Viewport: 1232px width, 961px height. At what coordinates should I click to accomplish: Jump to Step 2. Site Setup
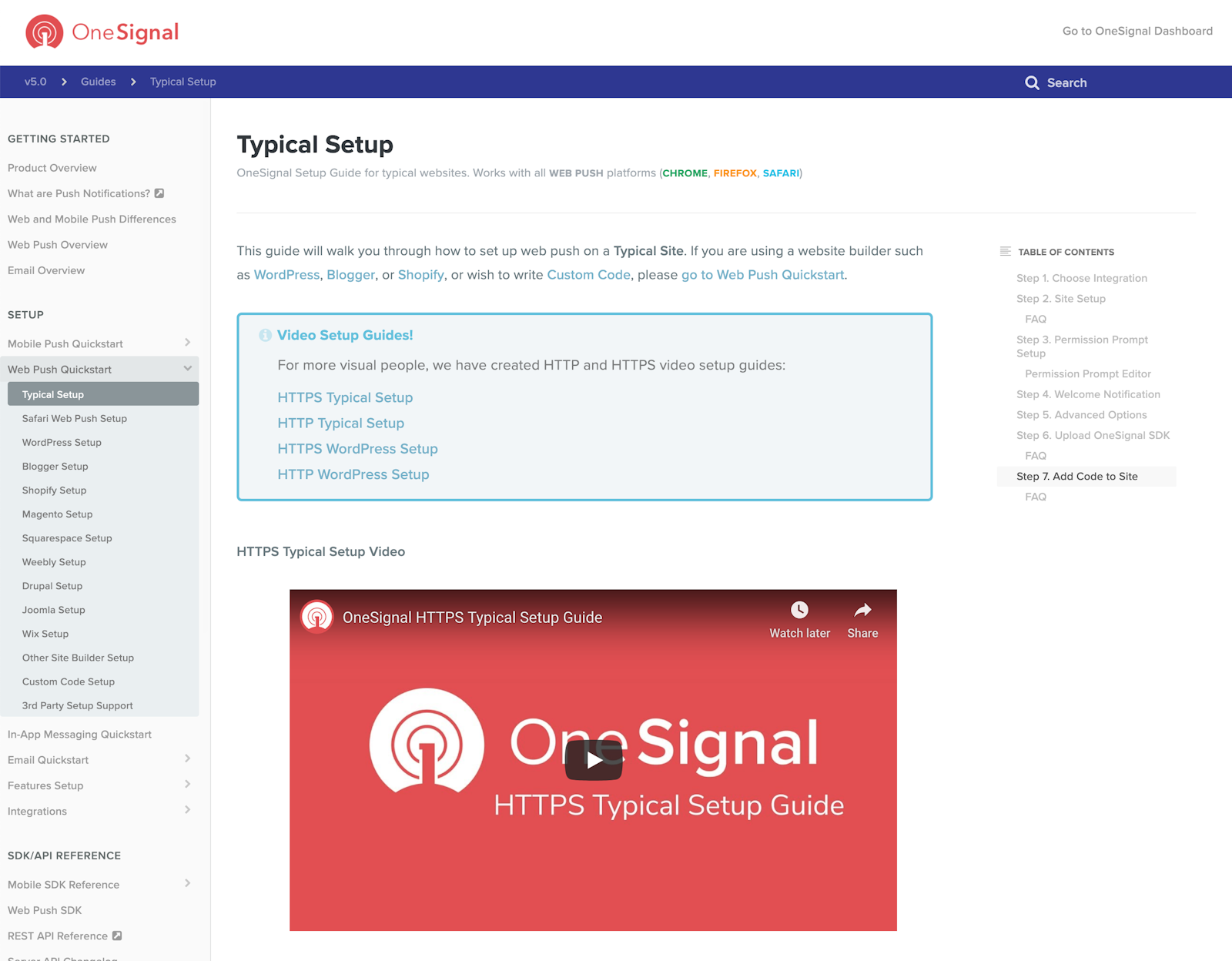1061,298
